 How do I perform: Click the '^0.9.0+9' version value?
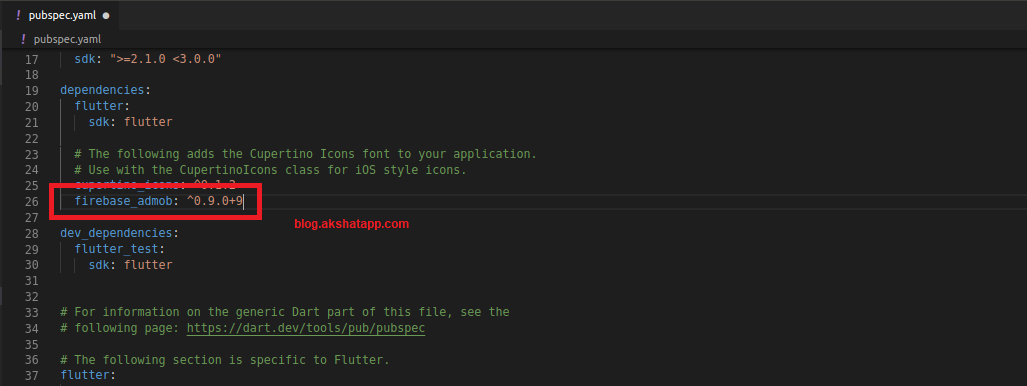[215, 201]
